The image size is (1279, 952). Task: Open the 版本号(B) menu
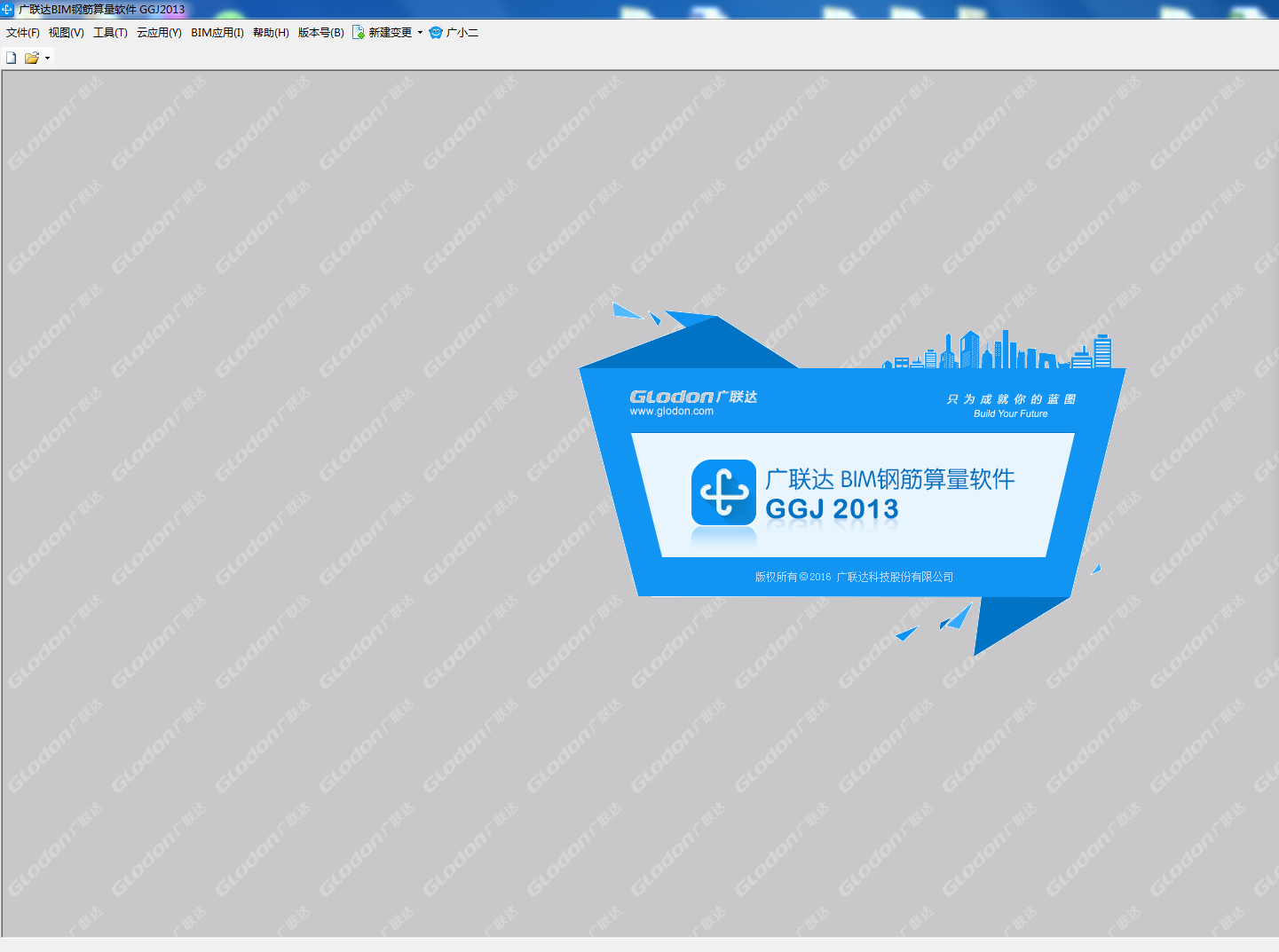coord(320,33)
